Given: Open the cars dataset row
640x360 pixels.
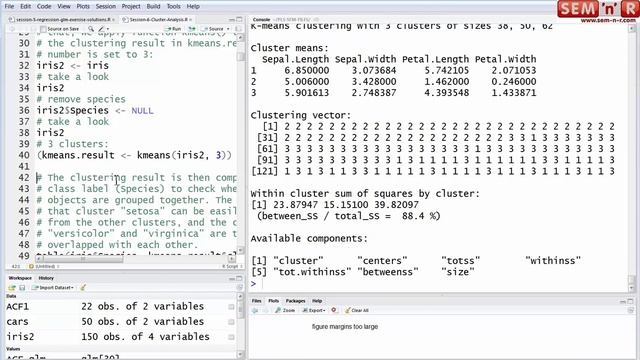Looking at the screenshot, I should click(121, 322).
